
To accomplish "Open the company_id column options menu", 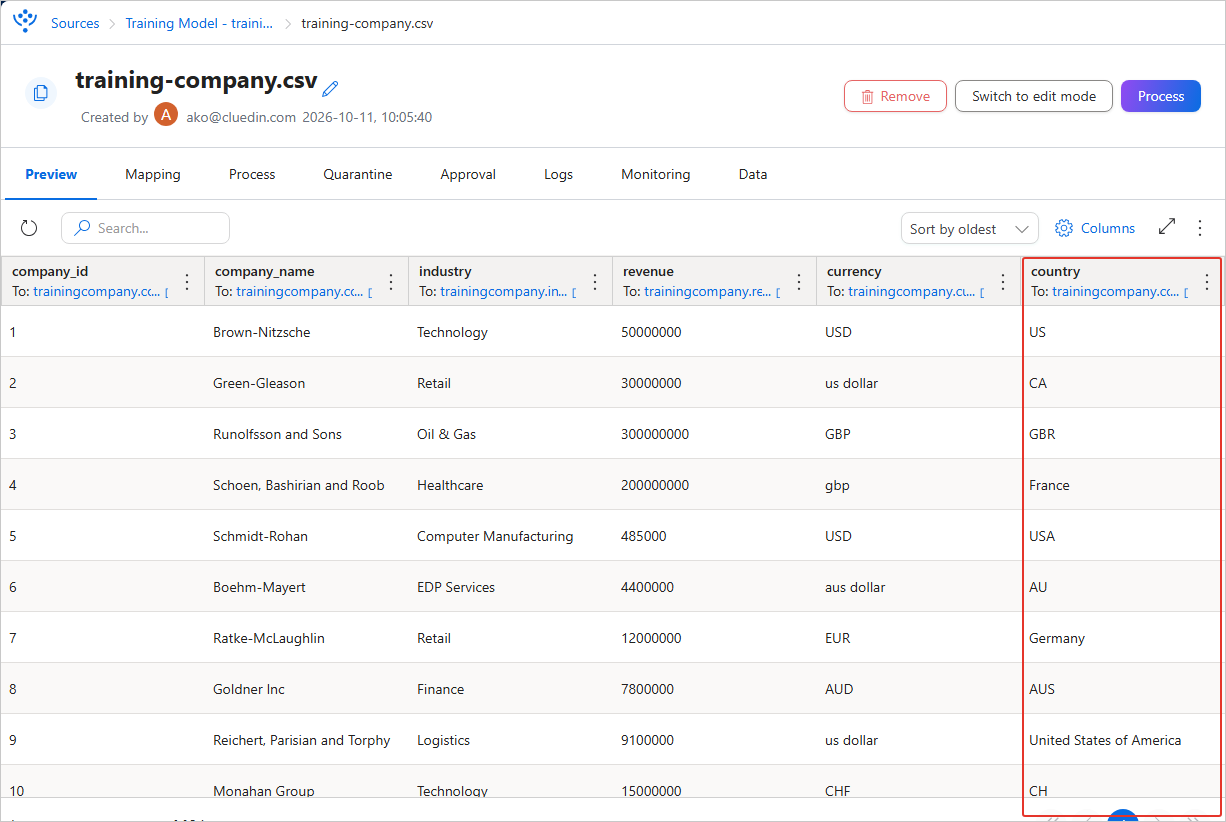I will pyautogui.click(x=187, y=282).
